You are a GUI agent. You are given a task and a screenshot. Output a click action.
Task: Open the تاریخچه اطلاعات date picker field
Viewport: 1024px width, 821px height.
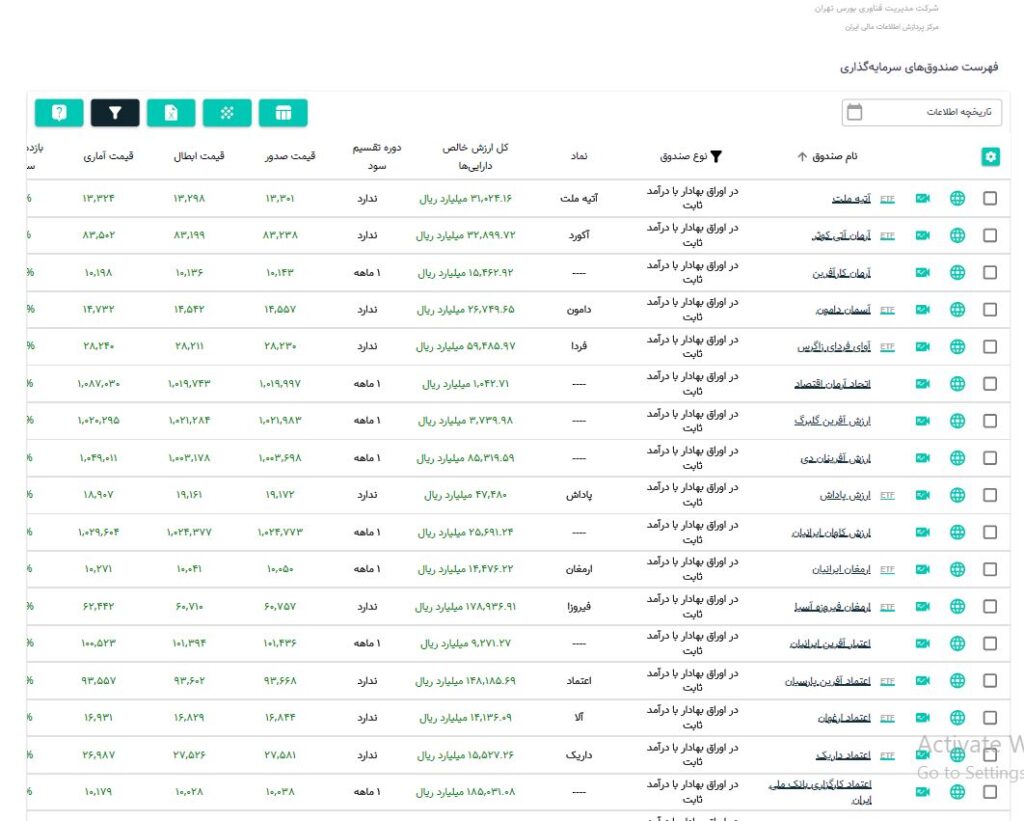point(921,112)
